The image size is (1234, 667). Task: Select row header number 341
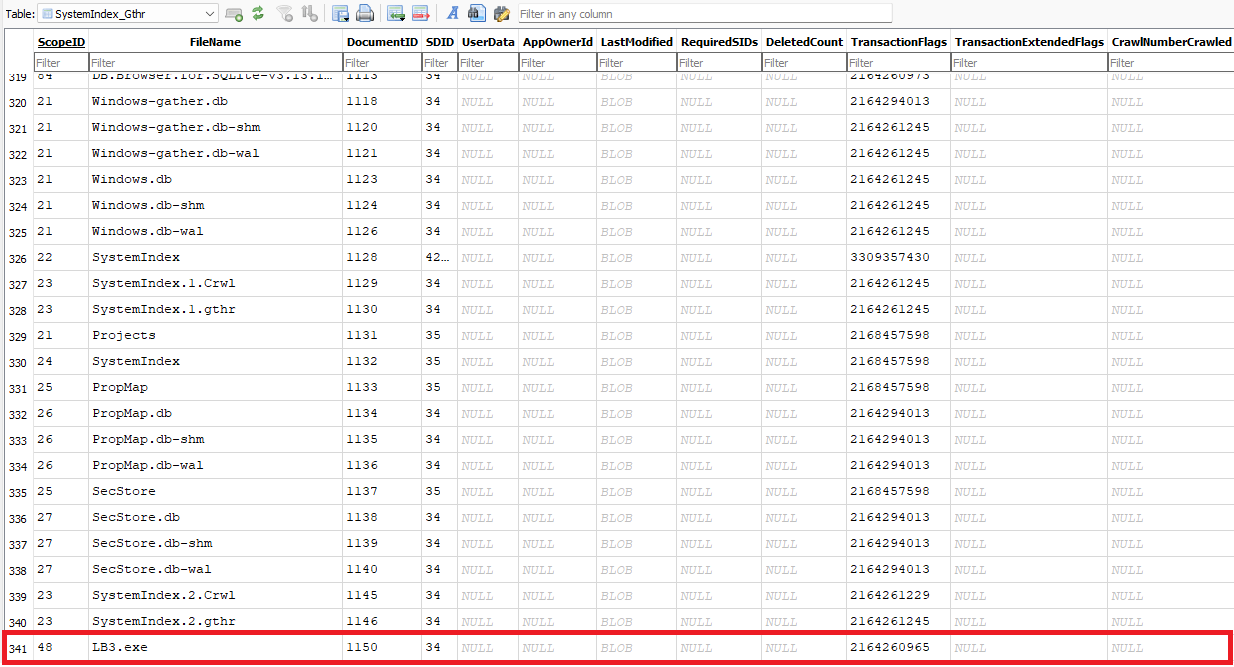17,648
